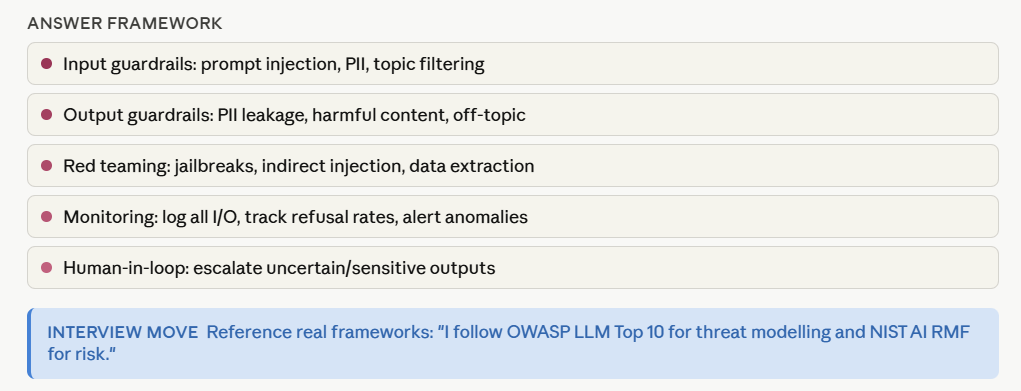Select the Output guardrails row
Image resolution: width=1021 pixels, height=391 pixels.
[x=512, y=115]
